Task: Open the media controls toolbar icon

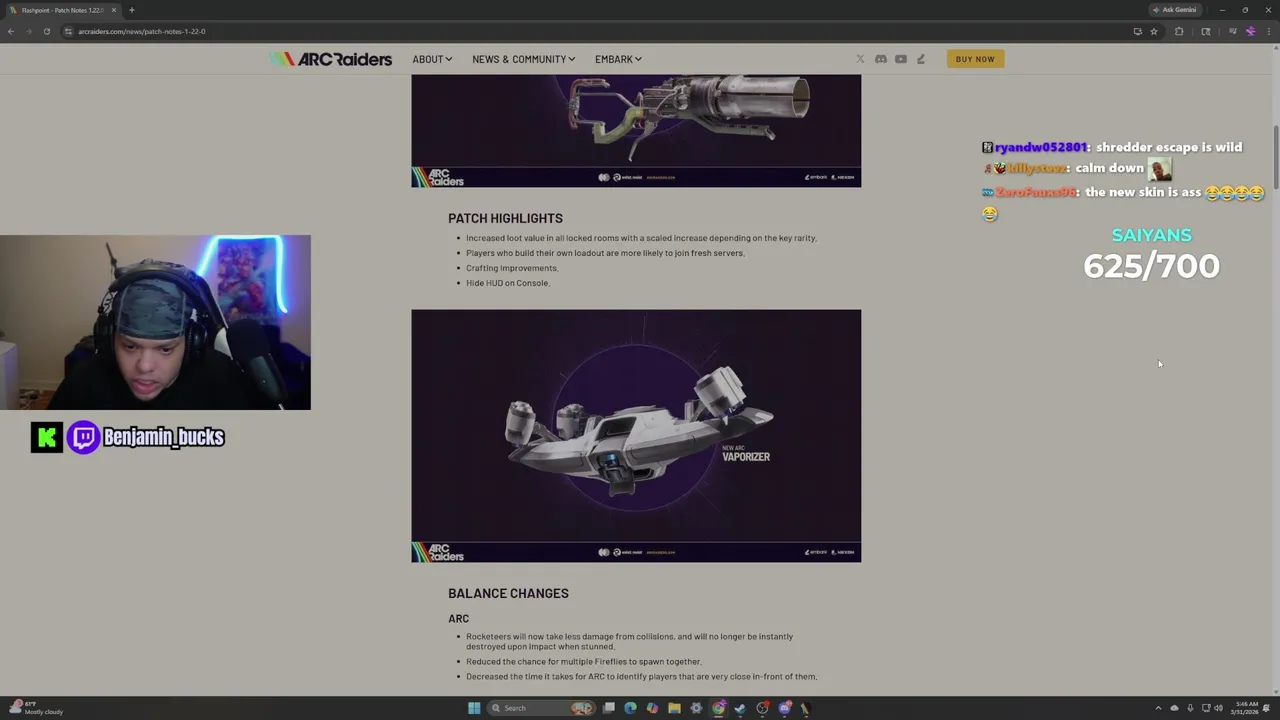Action: click(1233, 31)
